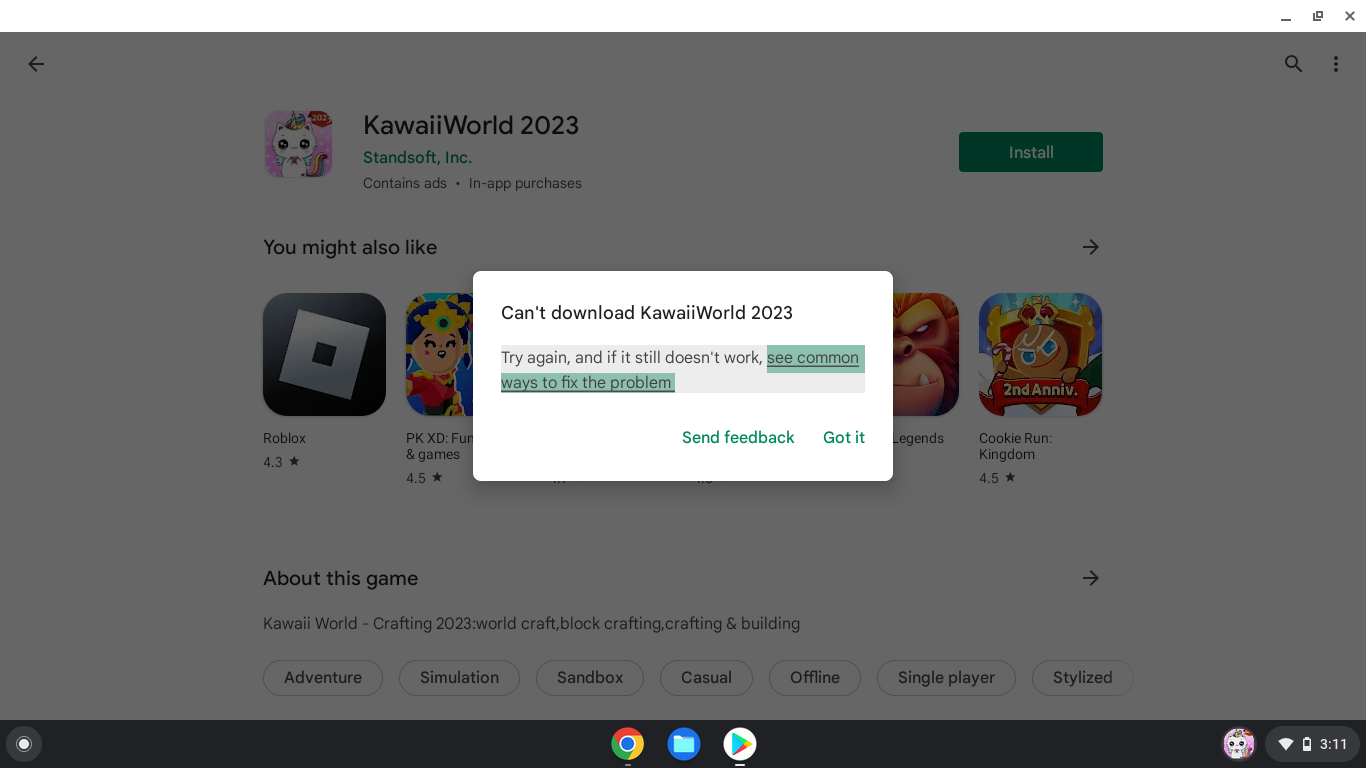Restore the Play Store window size
This screenshot has height=768, width=1366.
[1318, 16]
